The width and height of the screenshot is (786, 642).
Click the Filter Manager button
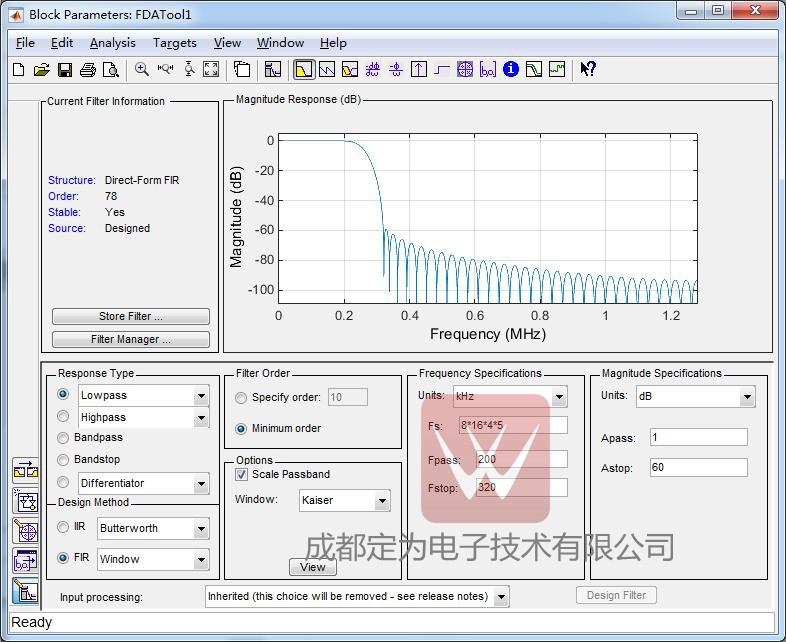click(130, 339)
